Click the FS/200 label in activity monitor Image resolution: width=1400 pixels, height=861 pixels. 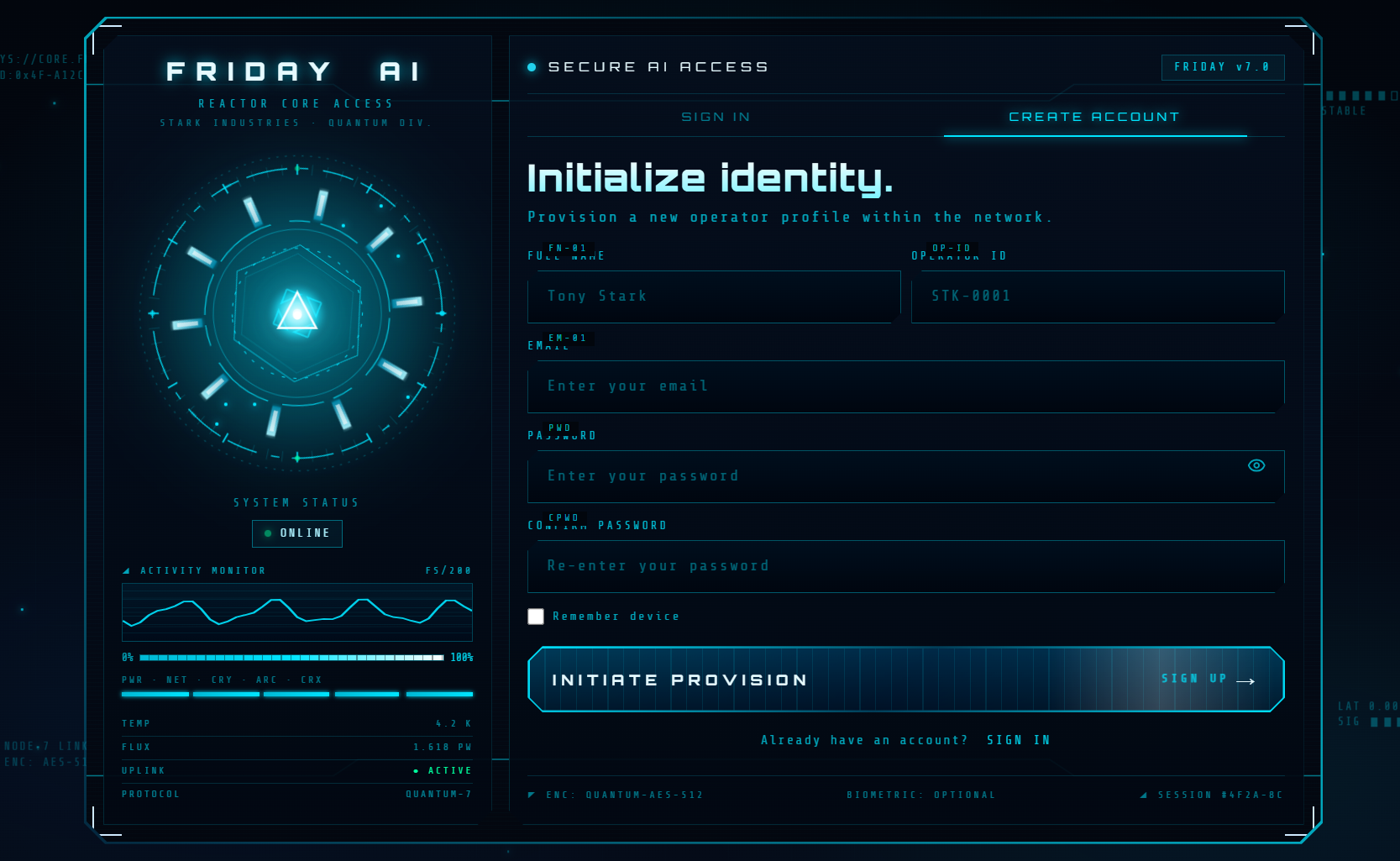(x=448, y=571)
